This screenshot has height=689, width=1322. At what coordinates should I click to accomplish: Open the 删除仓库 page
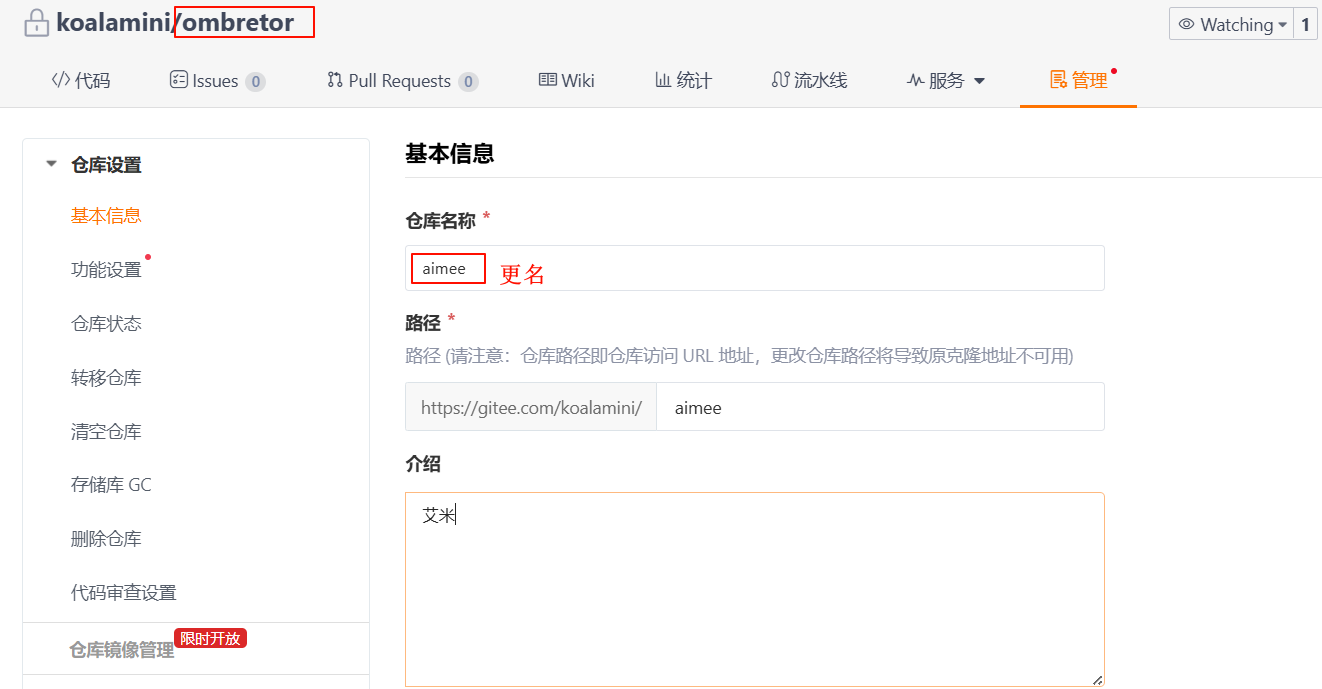pos(106,539)
